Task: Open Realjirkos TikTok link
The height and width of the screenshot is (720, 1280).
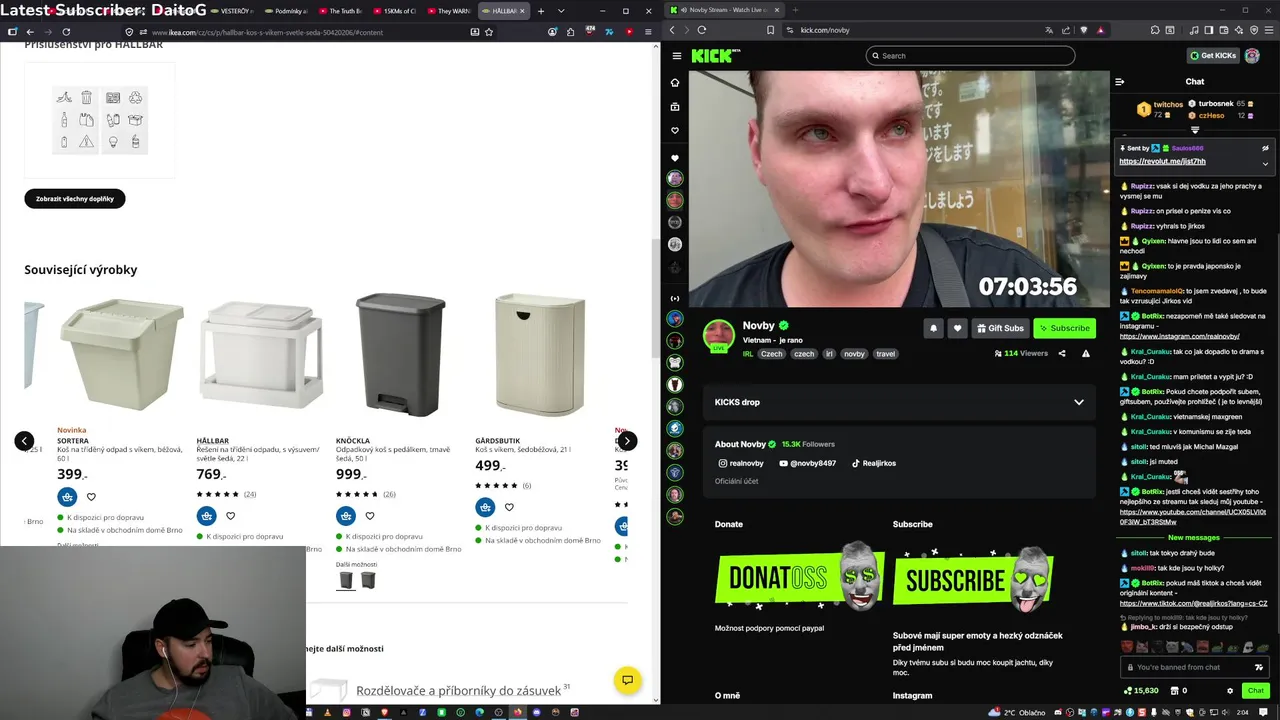Action: pyautogui.click(x=873, y=463)
